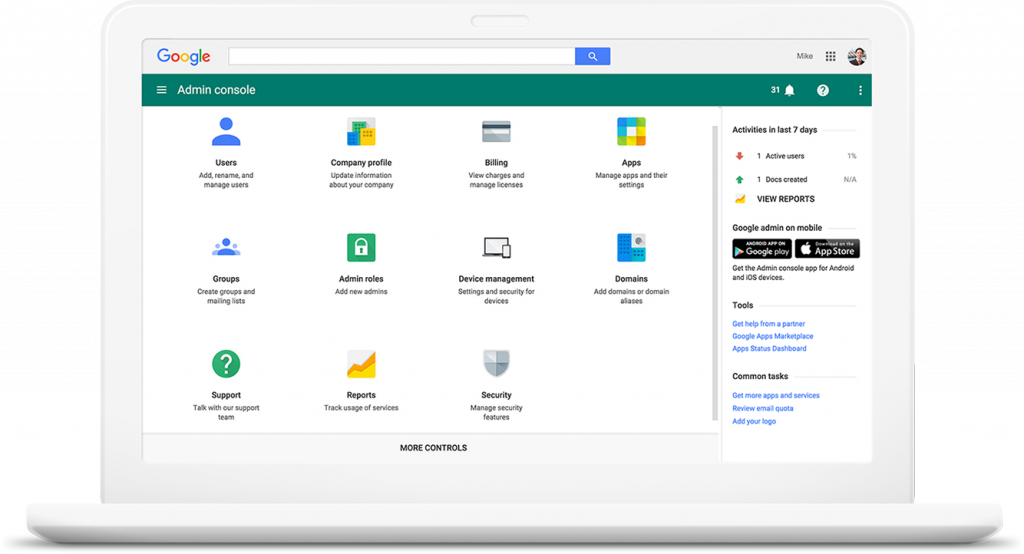
Task: Click the 'Track usage of services' description
Action: pos(361,408)
